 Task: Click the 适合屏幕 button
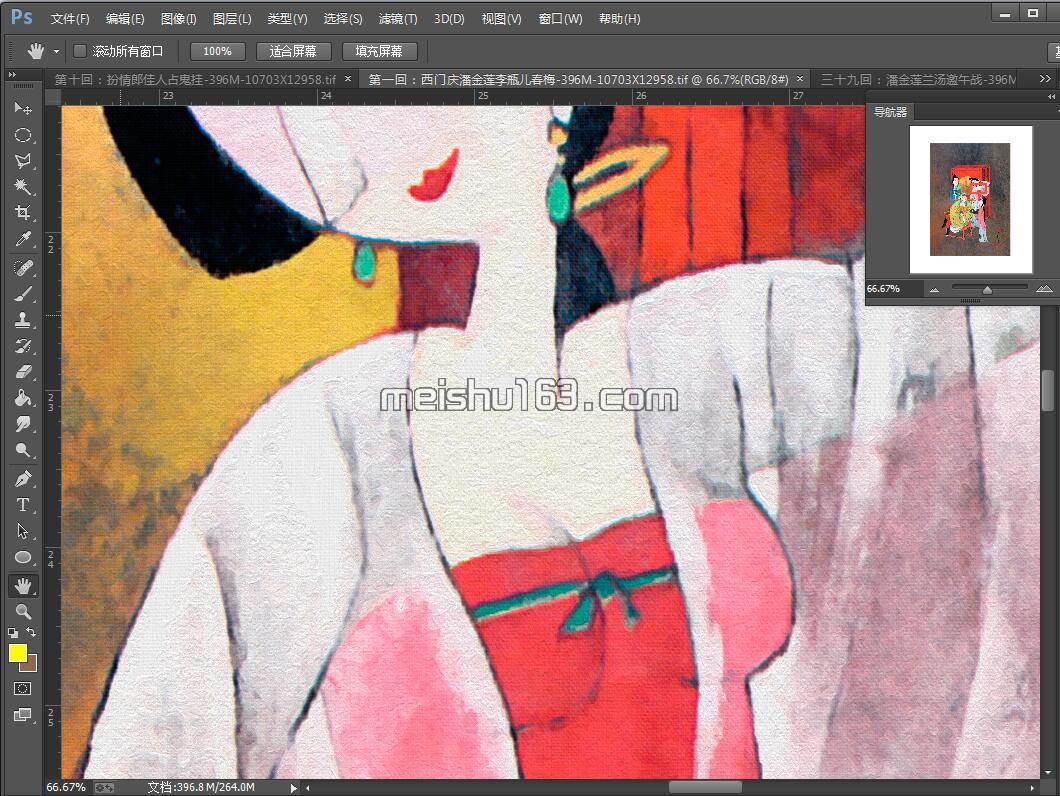(293, 51)
